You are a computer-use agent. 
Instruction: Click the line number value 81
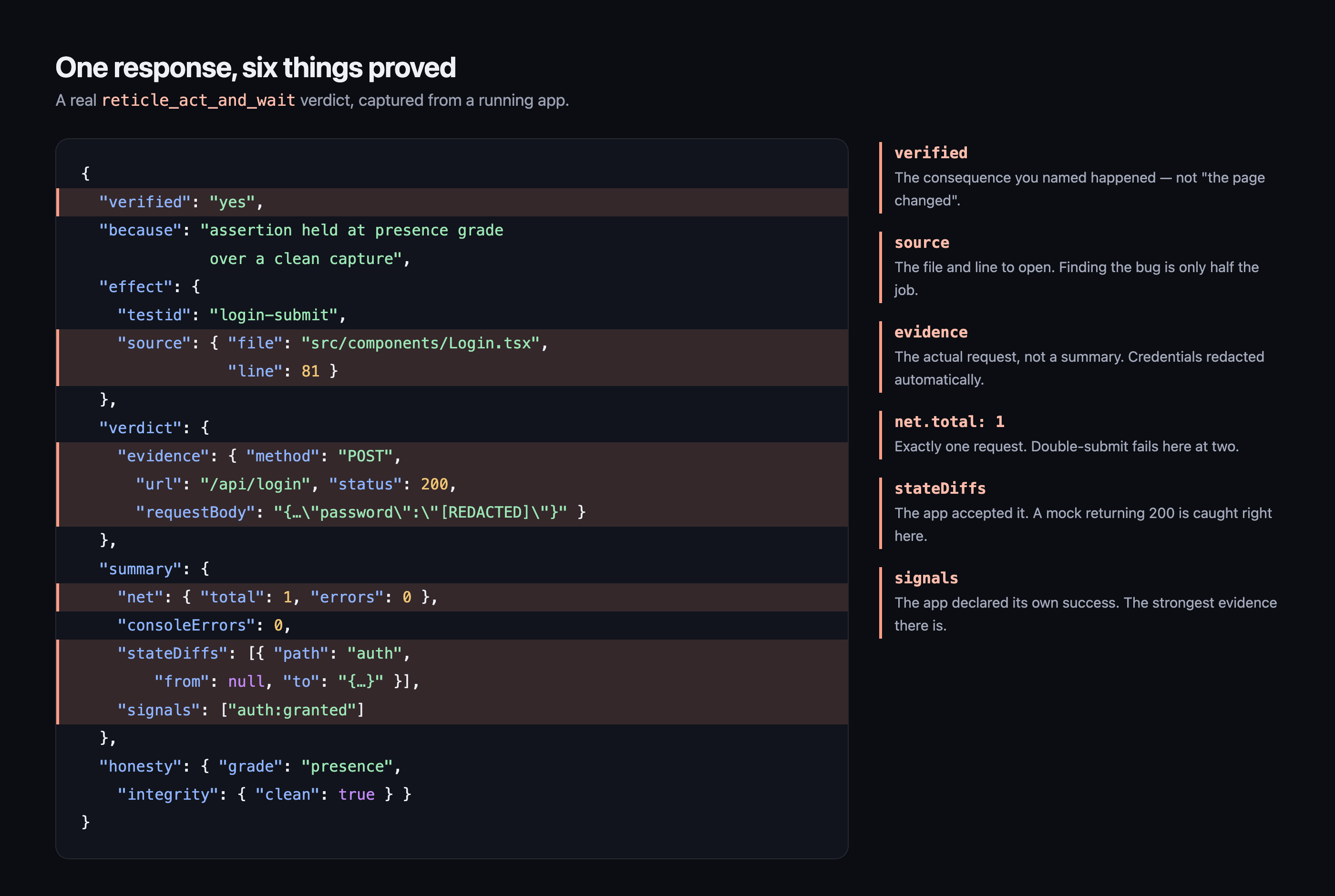coord(310,371)
